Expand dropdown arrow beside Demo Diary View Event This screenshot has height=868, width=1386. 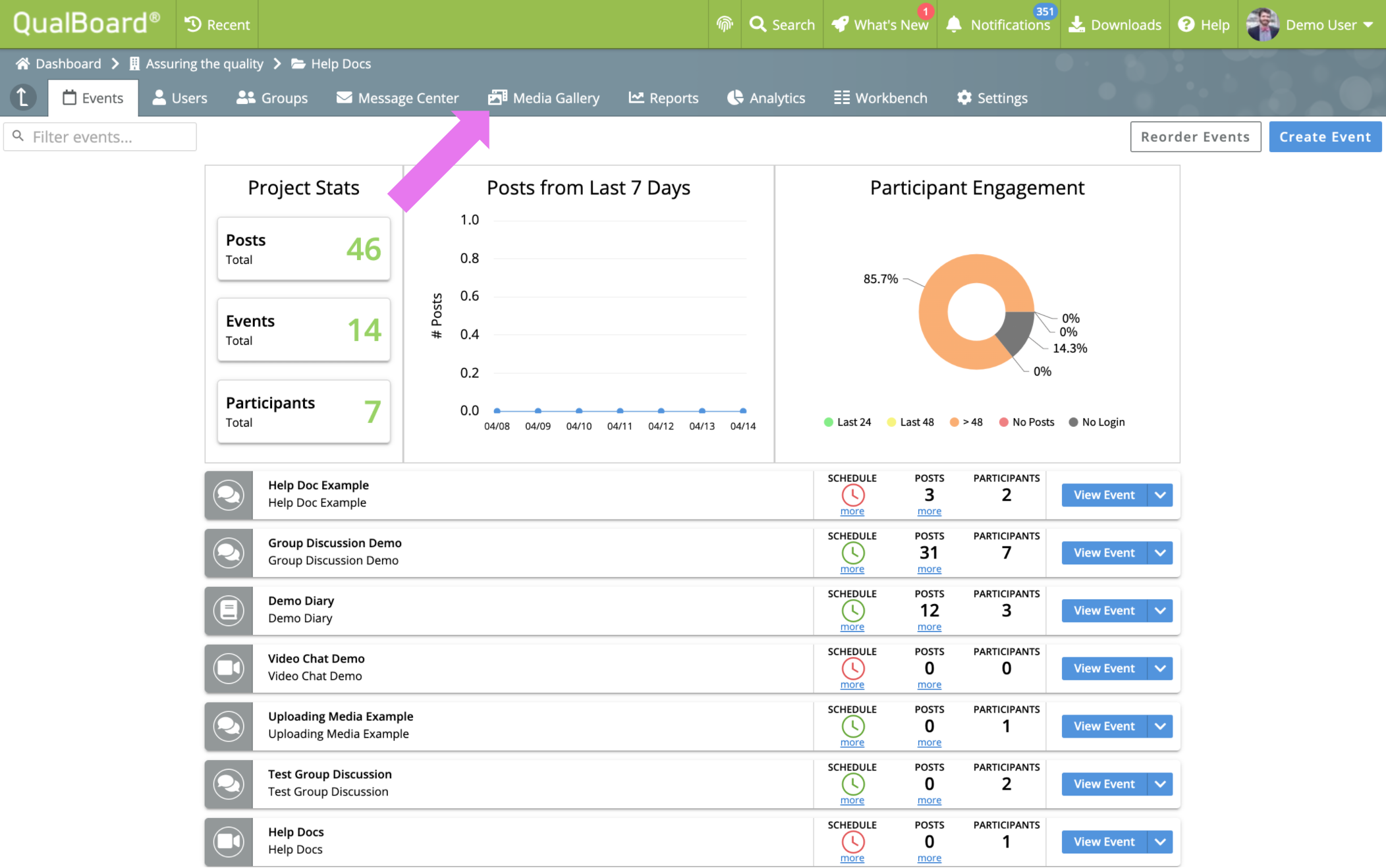coord(1160,610)
